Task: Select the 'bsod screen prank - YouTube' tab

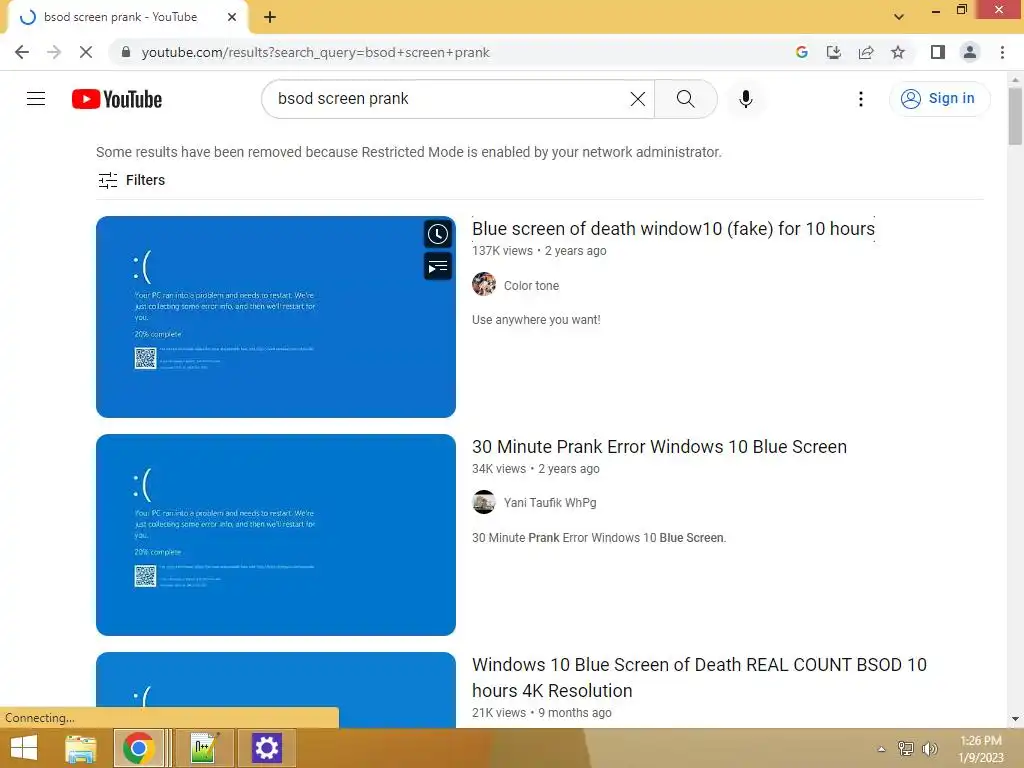Action: point(128,17)
